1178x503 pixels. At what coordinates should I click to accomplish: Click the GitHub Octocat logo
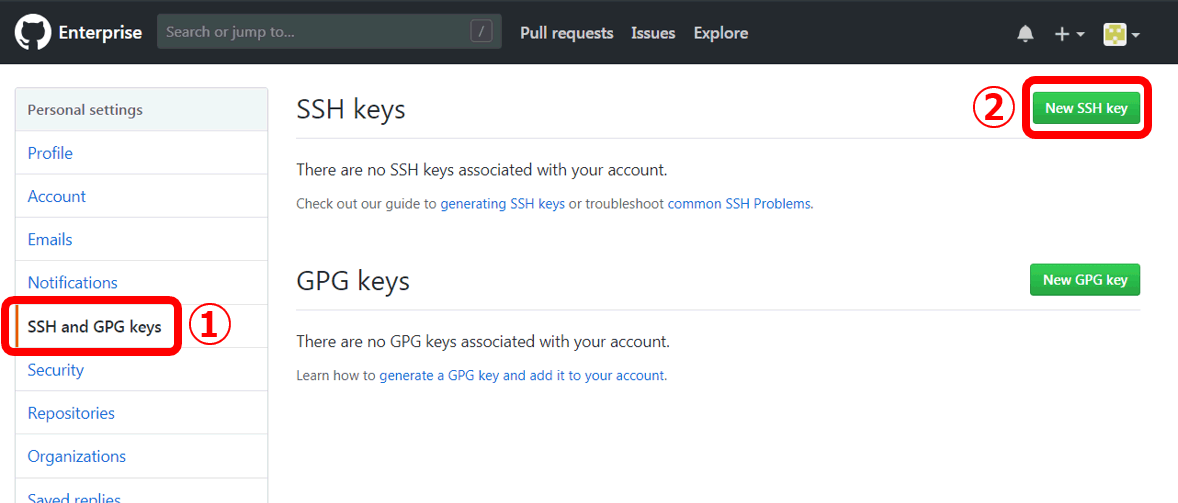click(33, 33)
